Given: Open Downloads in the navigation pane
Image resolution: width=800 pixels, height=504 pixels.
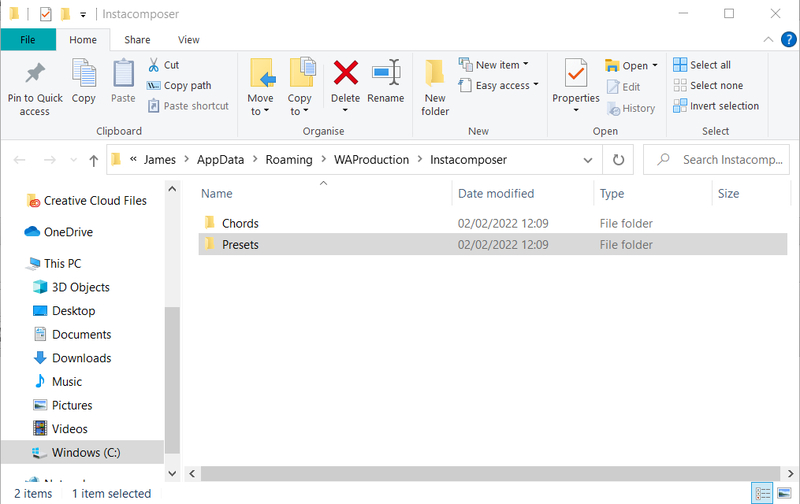Looking at the screenshot, I should coord(72,358).
